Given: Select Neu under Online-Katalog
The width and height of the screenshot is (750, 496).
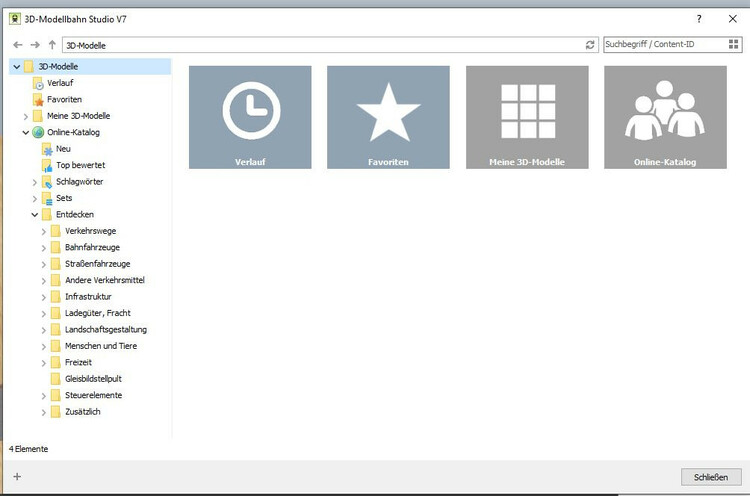Looking at the screenshot, I should (63, 149).
